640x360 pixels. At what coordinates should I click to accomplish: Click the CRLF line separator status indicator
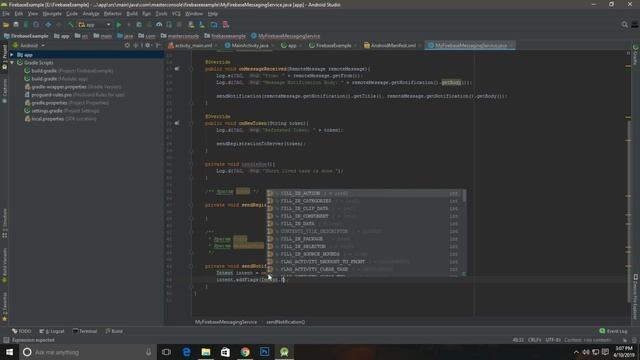pyautogui.click(x=534, y=340)
